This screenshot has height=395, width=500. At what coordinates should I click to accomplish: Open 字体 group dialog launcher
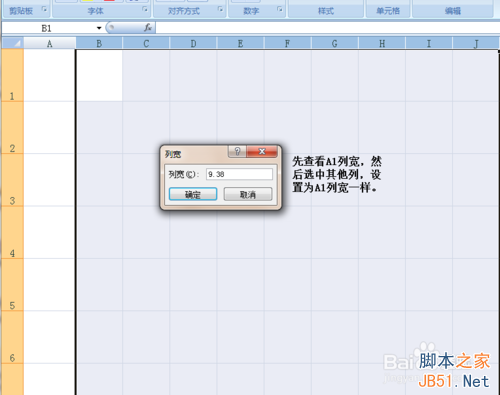point(145,9)
